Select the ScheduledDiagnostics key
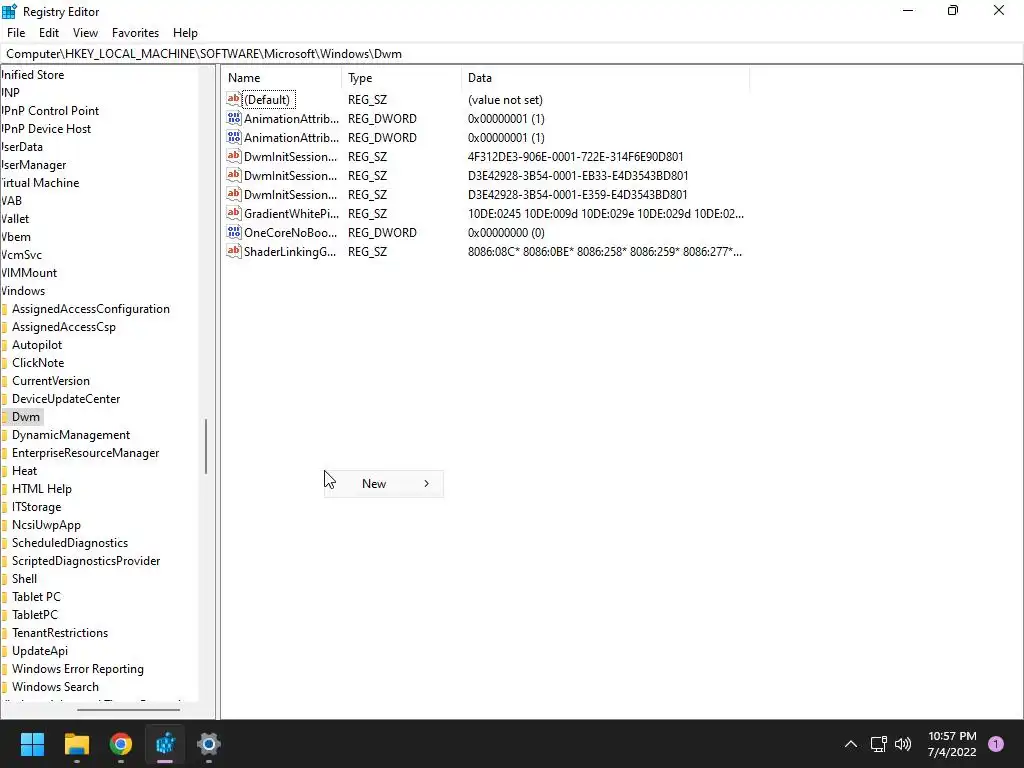 [x=70, y=543]
